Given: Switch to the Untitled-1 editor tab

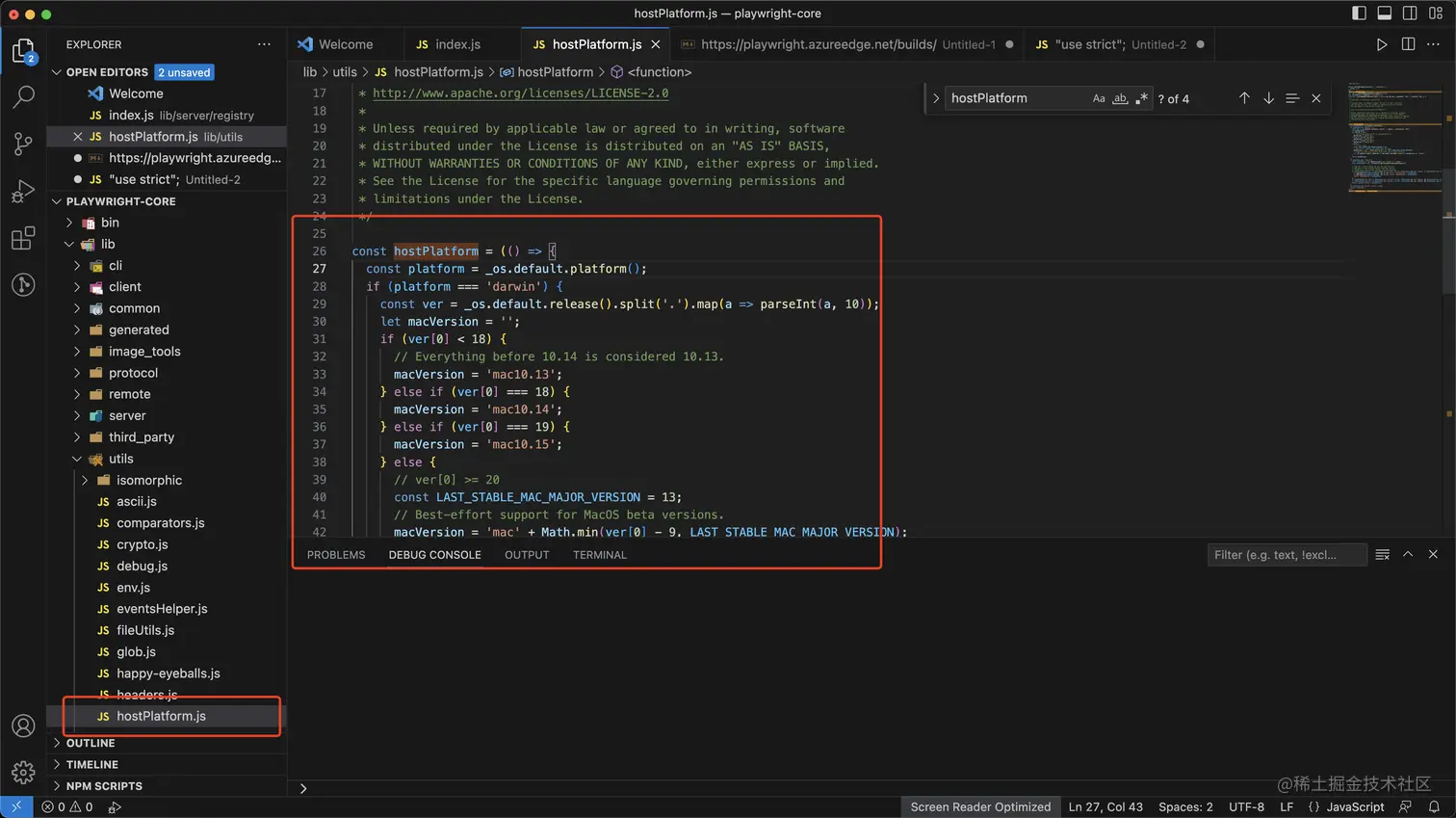Looking at the screenshot, I should tap(846, 44).
